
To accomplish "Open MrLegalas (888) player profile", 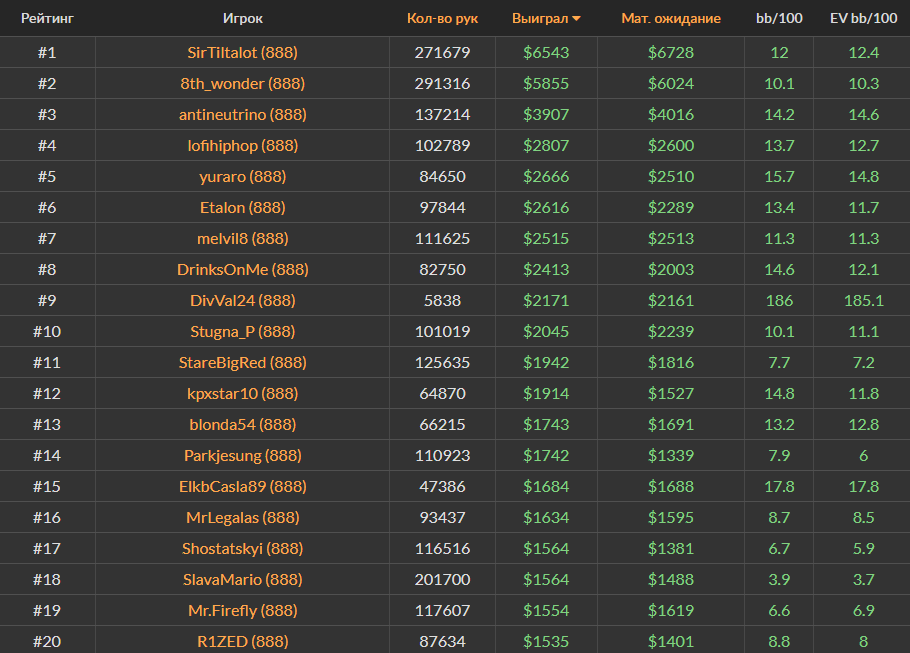I will tap(242, 517).
